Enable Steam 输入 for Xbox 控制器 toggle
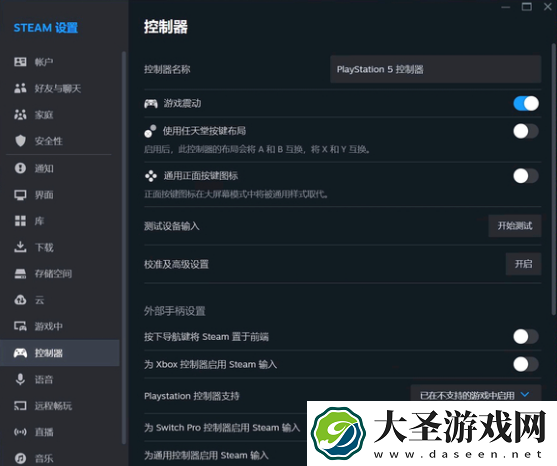 526,364
